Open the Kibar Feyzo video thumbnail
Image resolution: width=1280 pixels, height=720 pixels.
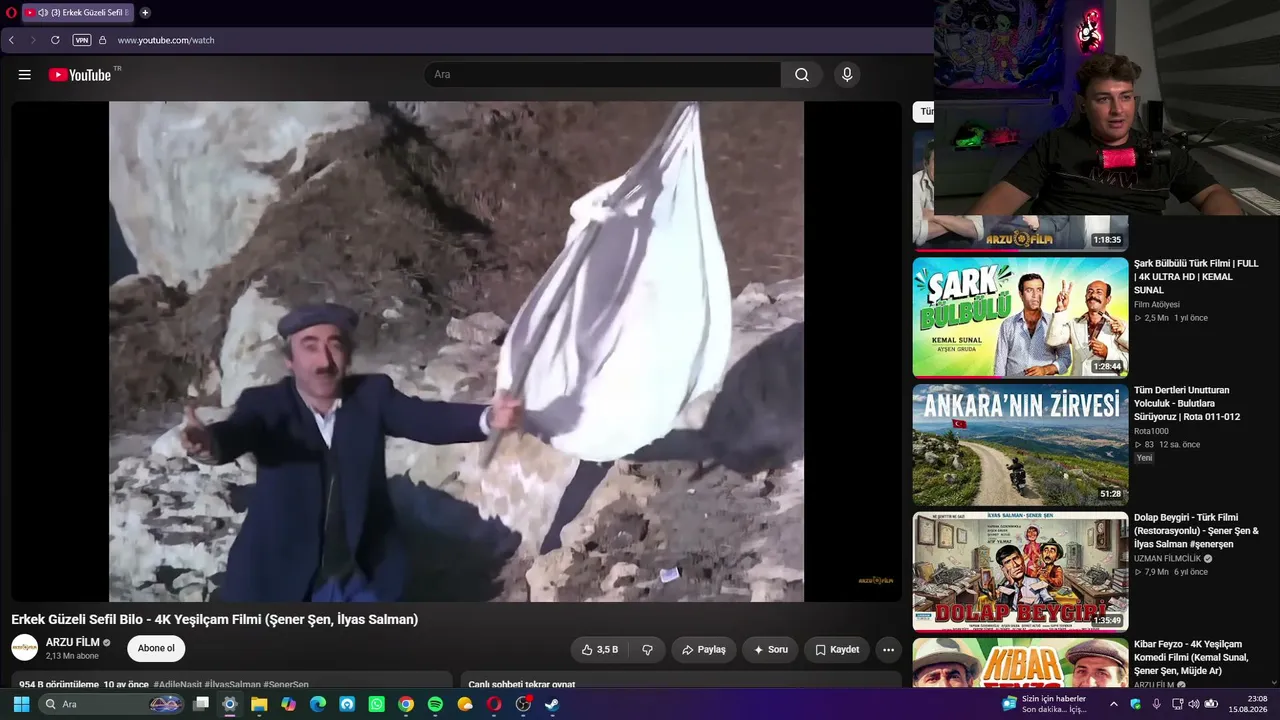(x=1020, y=663)
